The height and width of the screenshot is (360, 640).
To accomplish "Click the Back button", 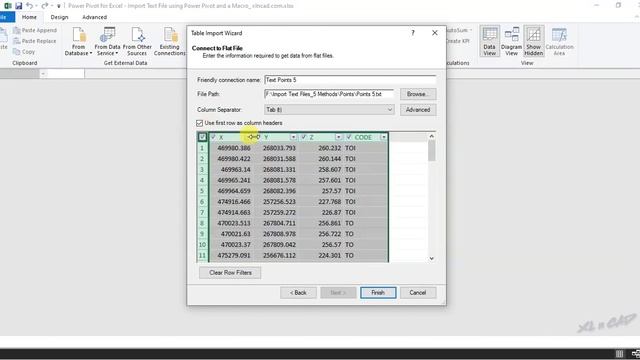I will tap(298, 293).
